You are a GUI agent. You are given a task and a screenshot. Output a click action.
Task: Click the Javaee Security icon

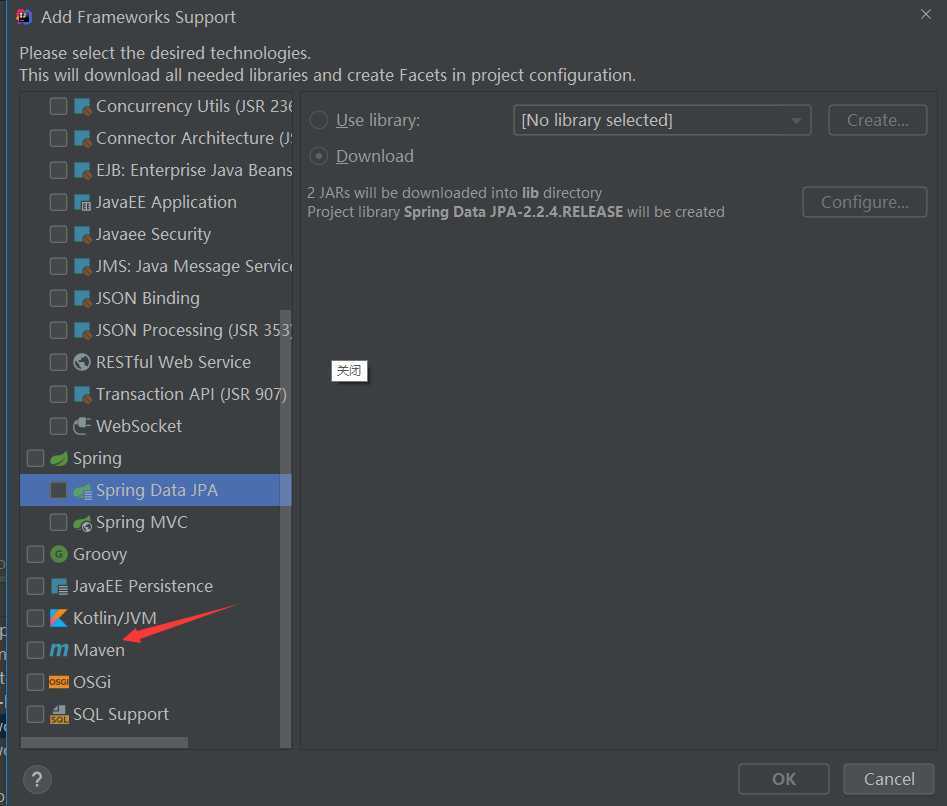82,234
